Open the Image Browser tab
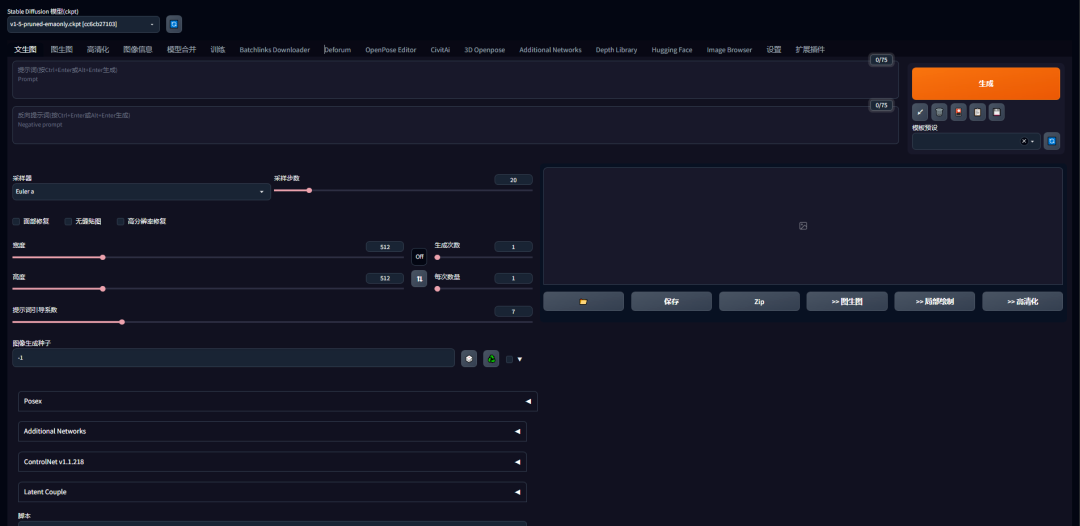 [729, 49]
